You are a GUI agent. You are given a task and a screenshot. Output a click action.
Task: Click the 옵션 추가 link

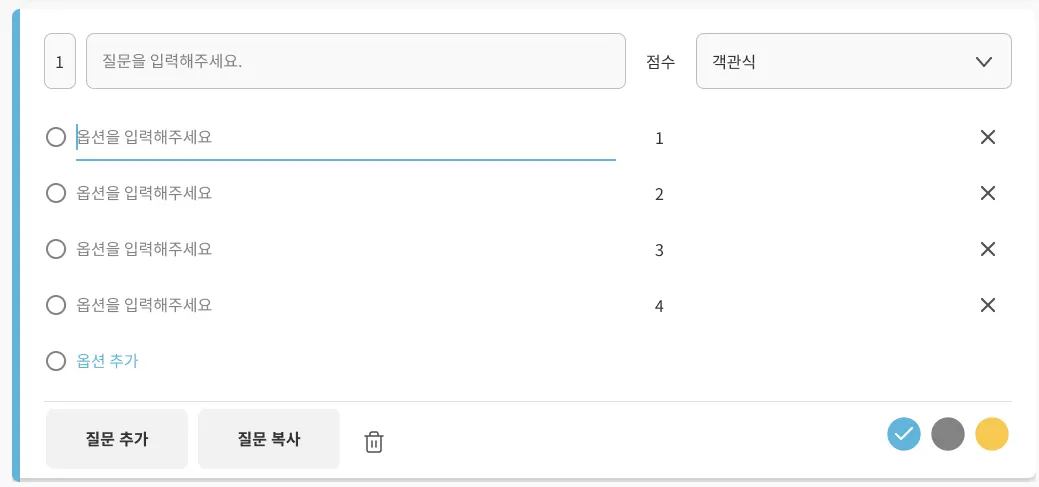[107, 361]
